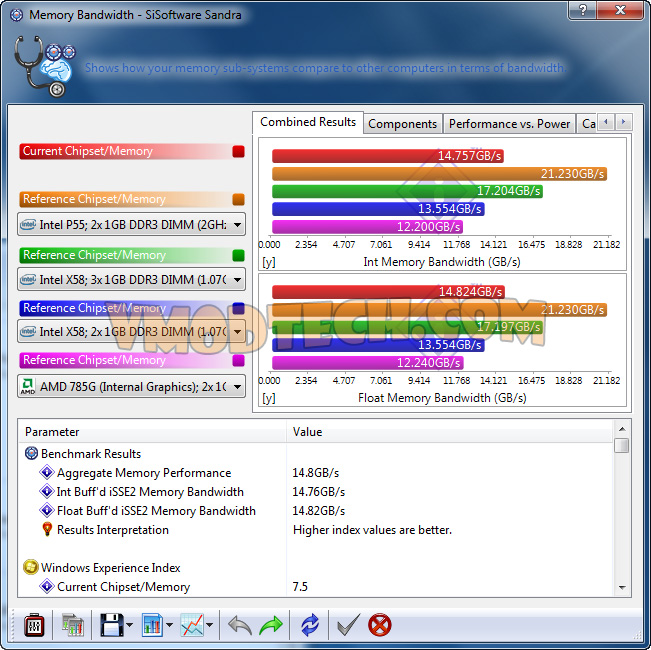The height and width of the screenshot is (650, 651).
Task: Click the gray checkmark OK icon
Action: coord(348,625)
